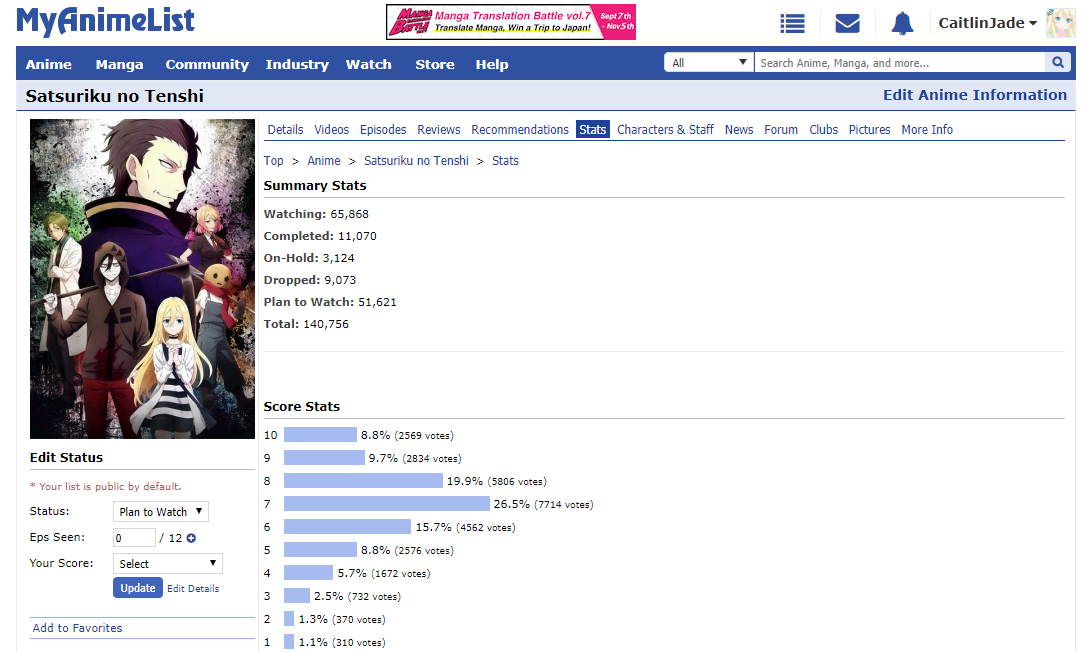Screen dimensions: 1082x652
Task: Click the score 10 bar in Score Stats
Action: coord(320,435)
